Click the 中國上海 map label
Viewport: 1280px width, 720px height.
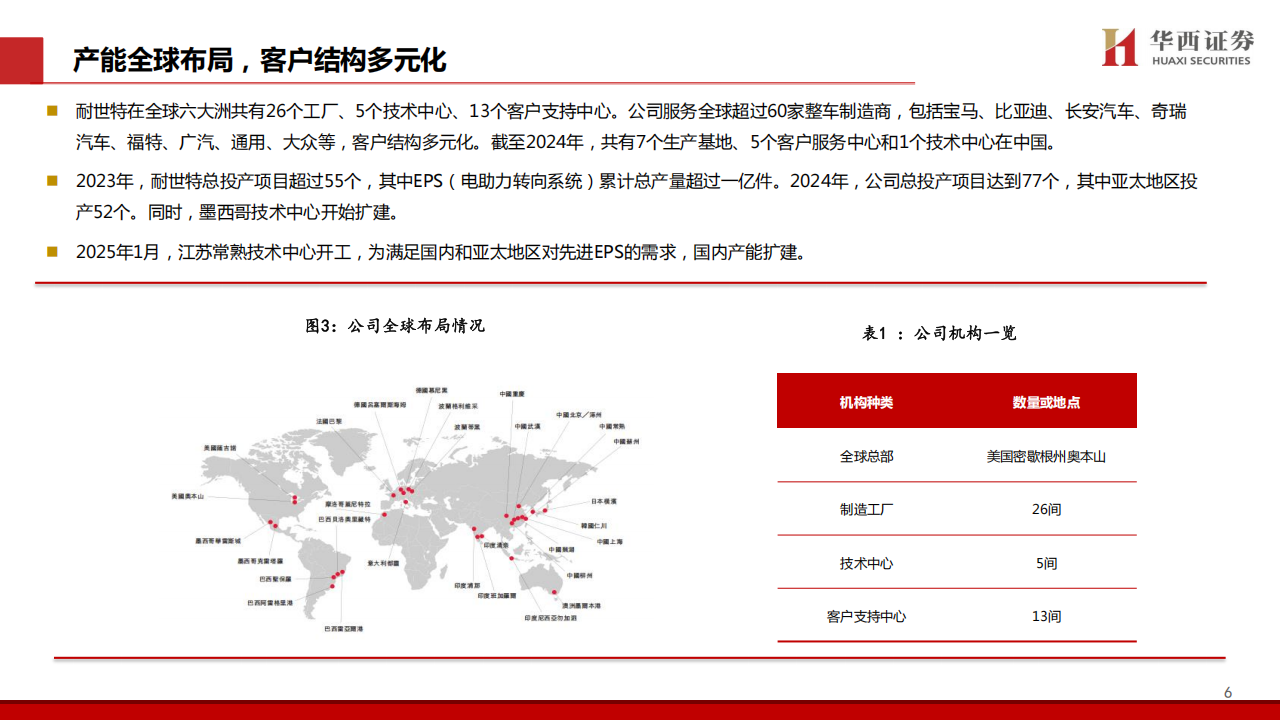pyautogui.click(x=610, y=541)
